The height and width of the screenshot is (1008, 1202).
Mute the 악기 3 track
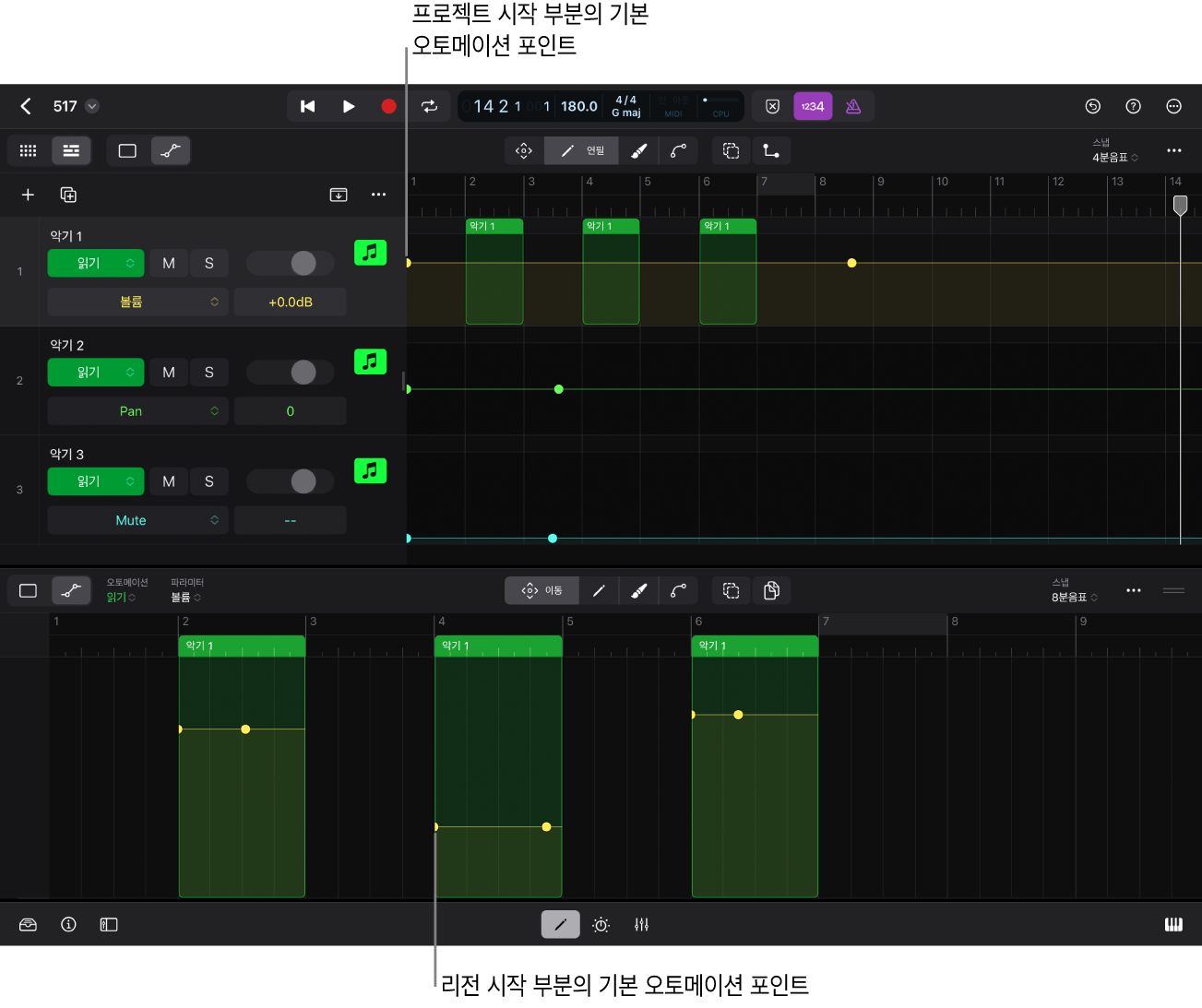169,481
